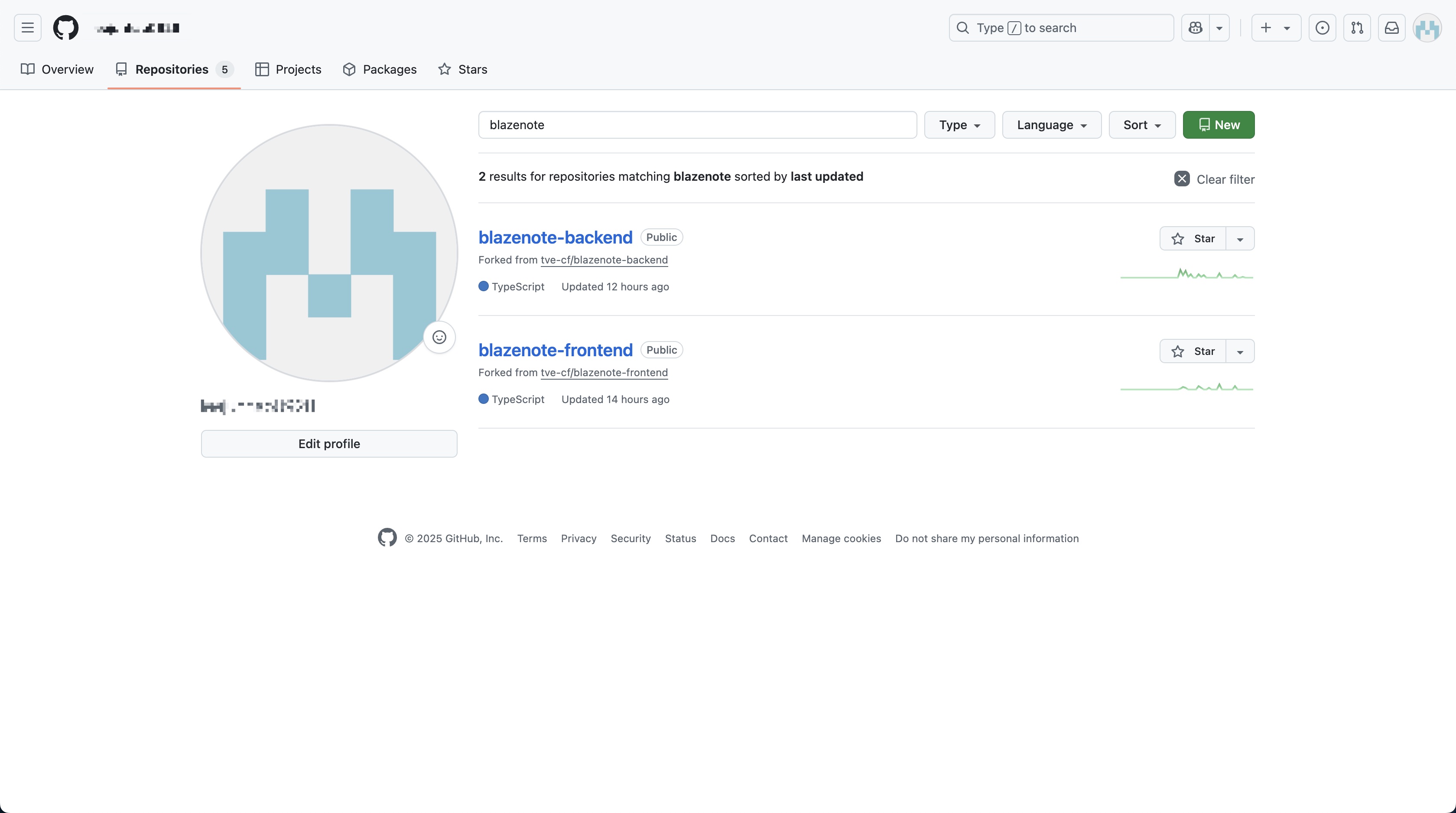The width and height of the screenshot is (1456, 813).
Task: Open the Type filter dropdown
Action: click(x=959, y=125)
